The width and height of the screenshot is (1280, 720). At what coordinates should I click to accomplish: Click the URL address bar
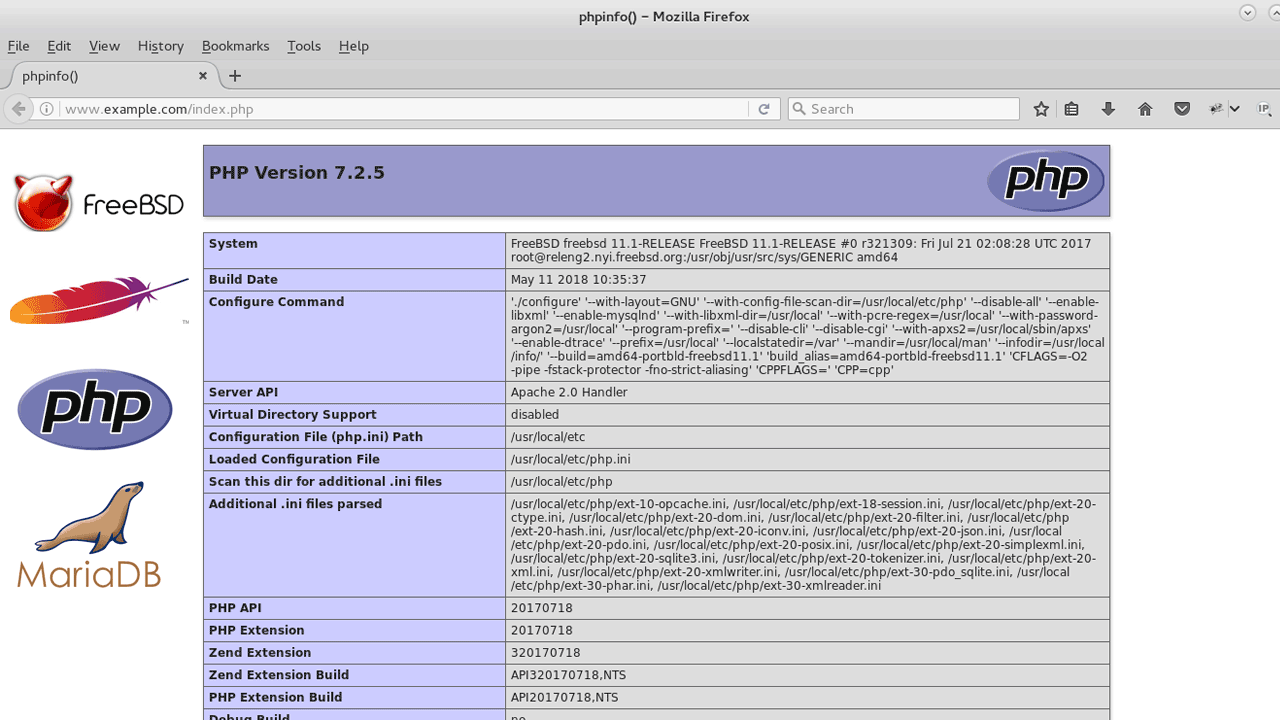pos(404,109)
